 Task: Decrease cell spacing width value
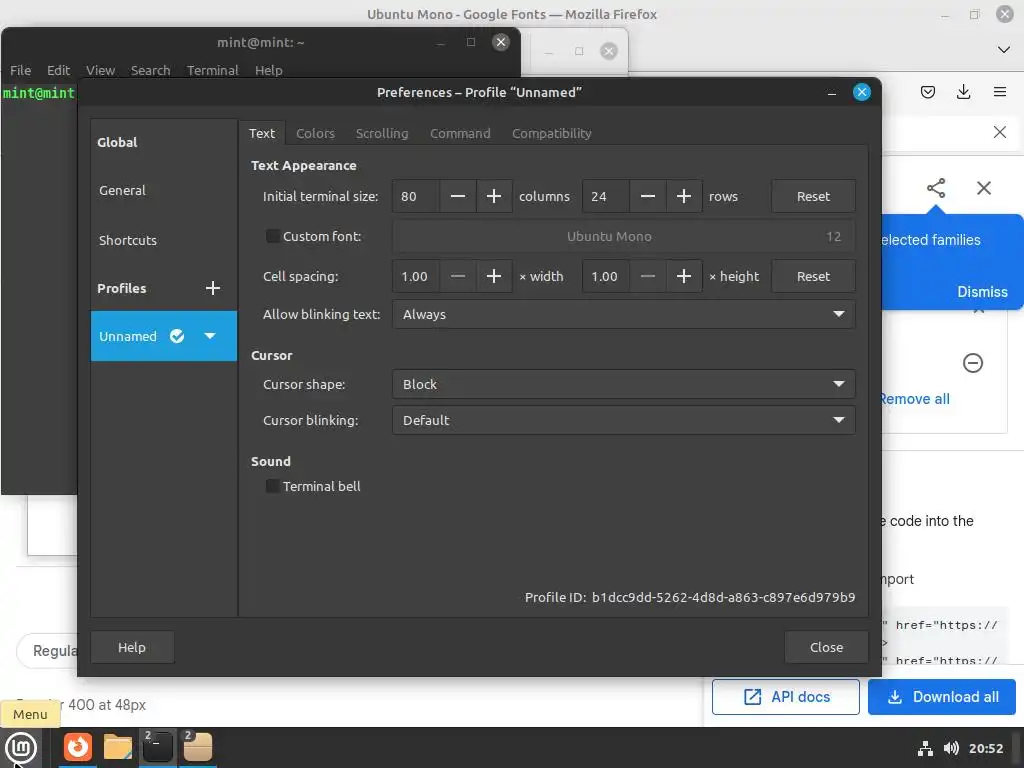(x=458, y=276)
